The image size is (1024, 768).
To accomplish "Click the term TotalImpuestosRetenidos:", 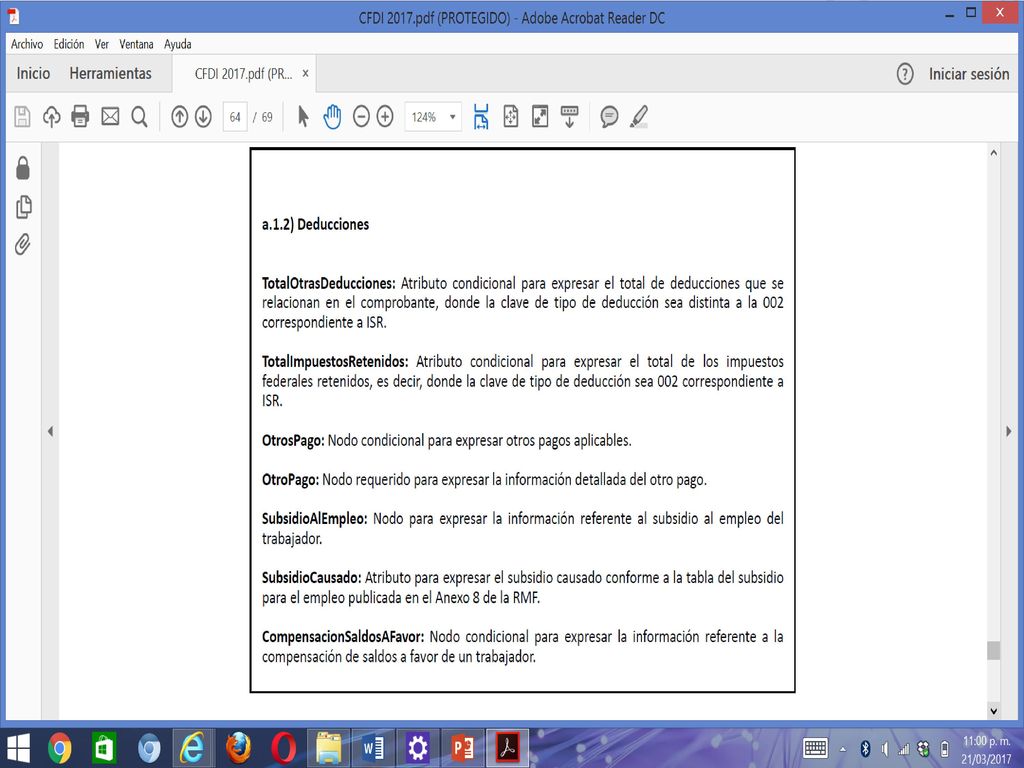I will coord(335,362).
